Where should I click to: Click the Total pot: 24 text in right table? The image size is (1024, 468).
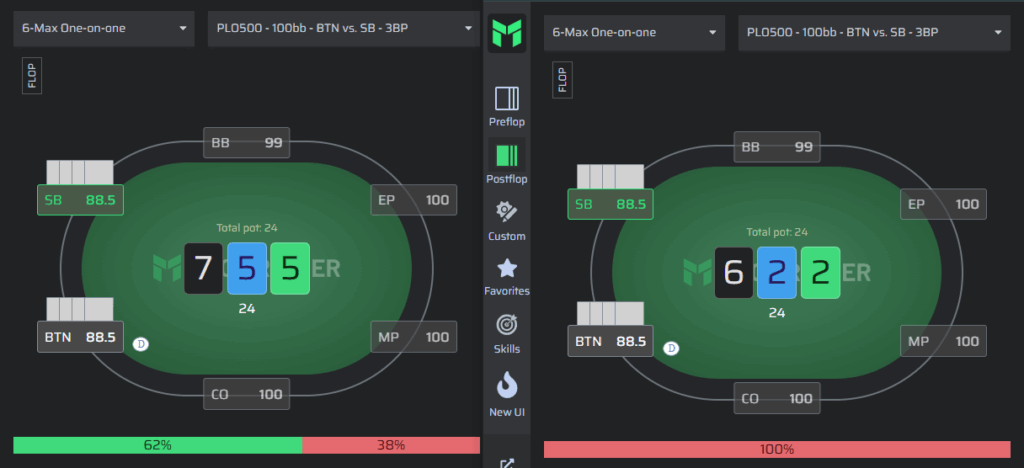tap(777, 232)
